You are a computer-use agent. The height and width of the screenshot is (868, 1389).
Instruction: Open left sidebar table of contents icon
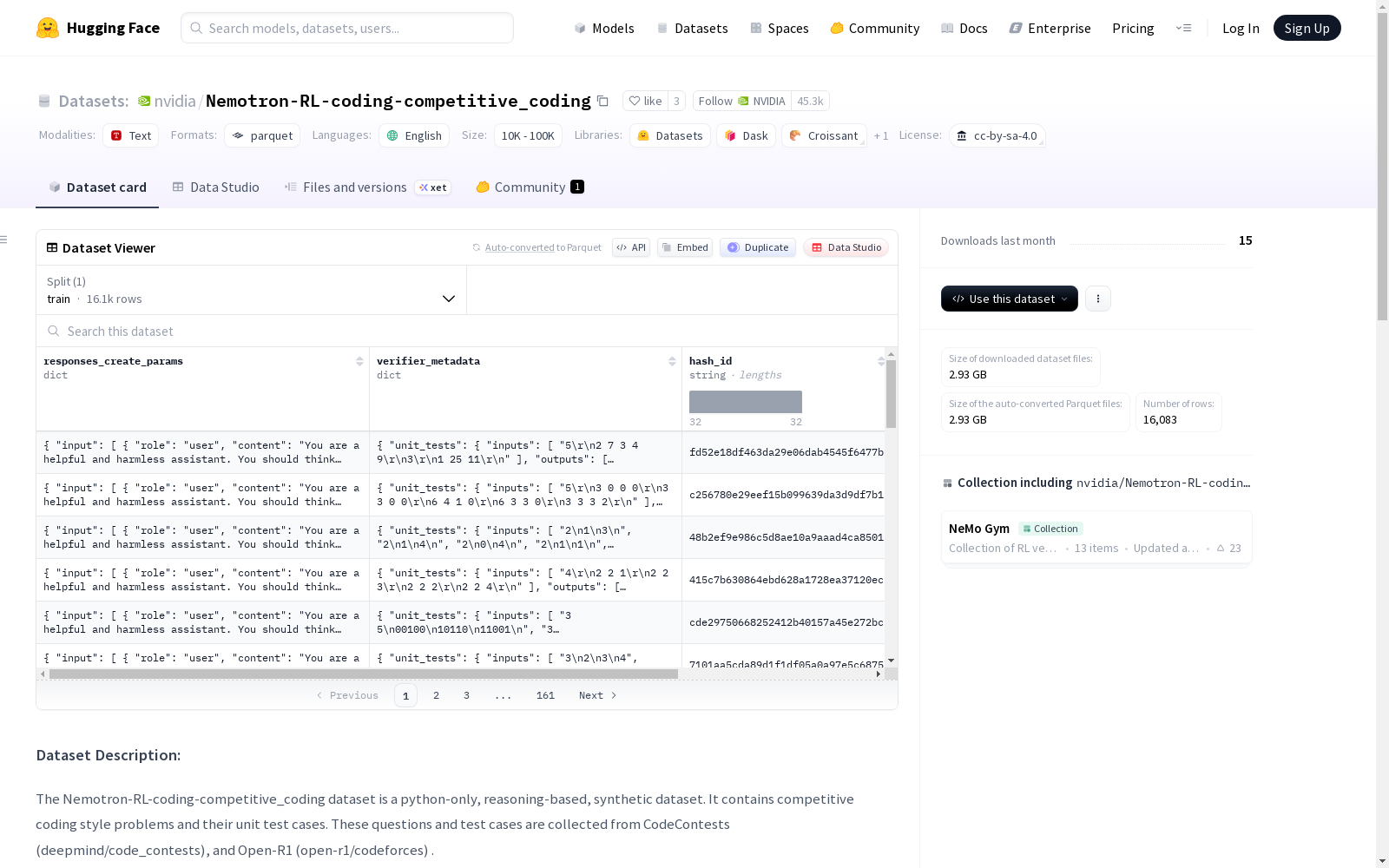click(4, 240)
